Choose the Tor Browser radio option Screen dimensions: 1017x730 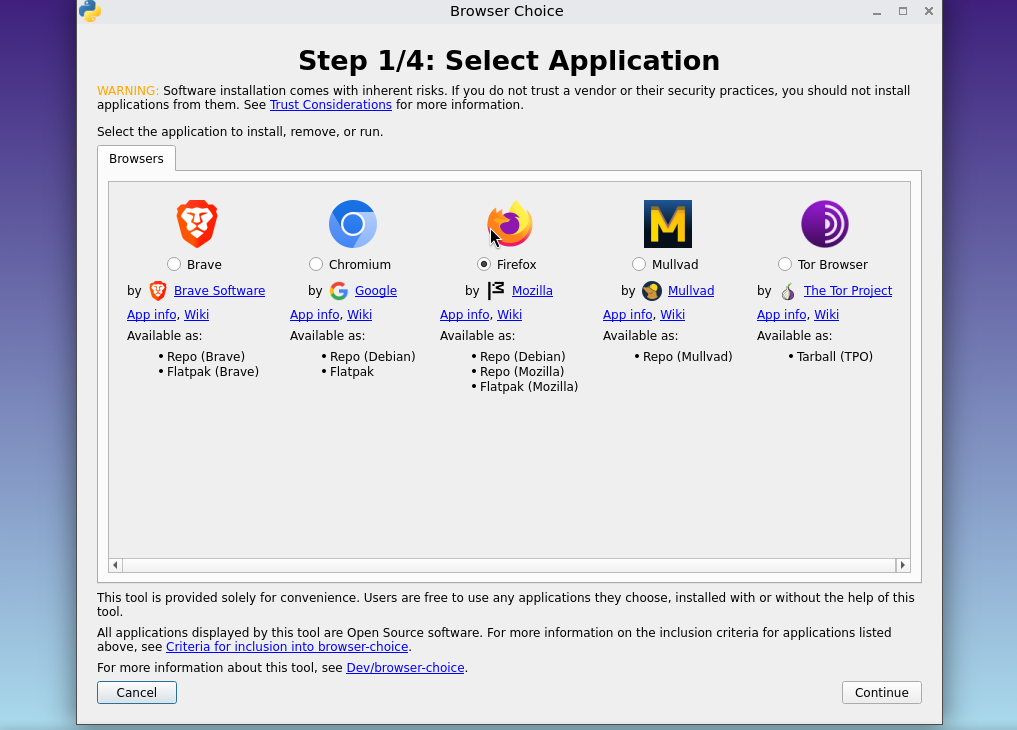point(785,264)
